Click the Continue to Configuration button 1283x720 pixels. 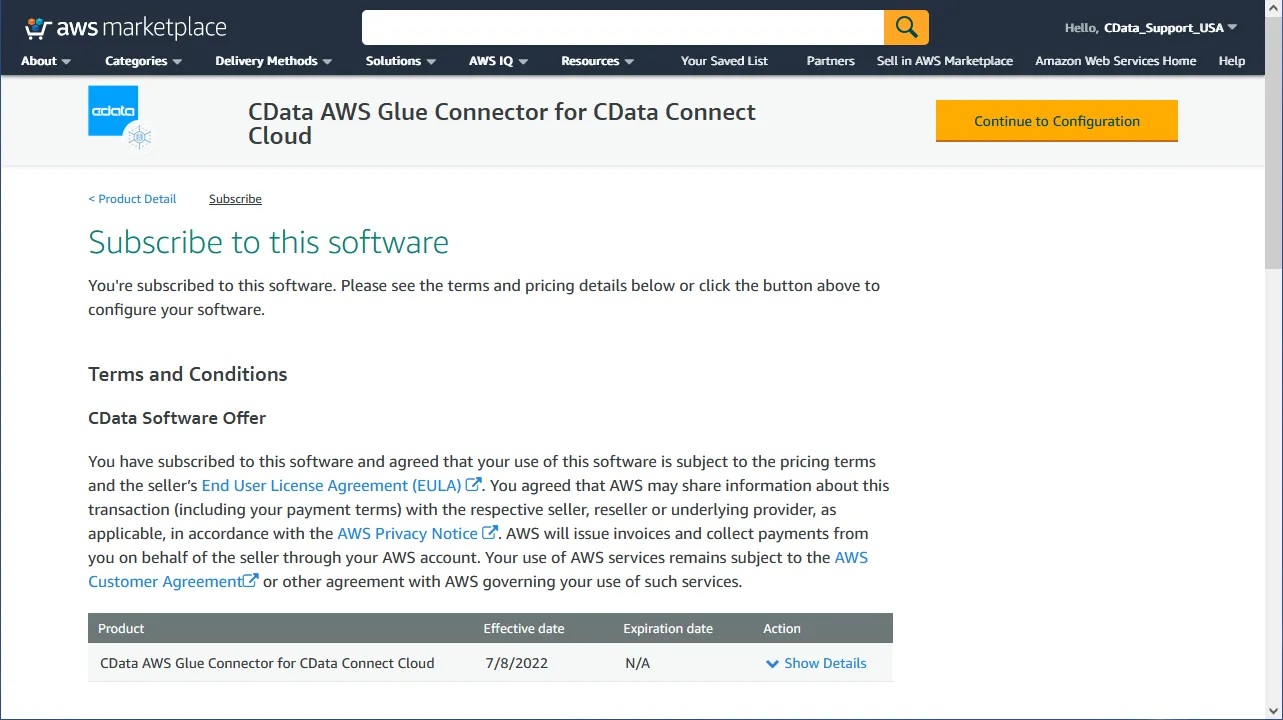(1056, 120)
